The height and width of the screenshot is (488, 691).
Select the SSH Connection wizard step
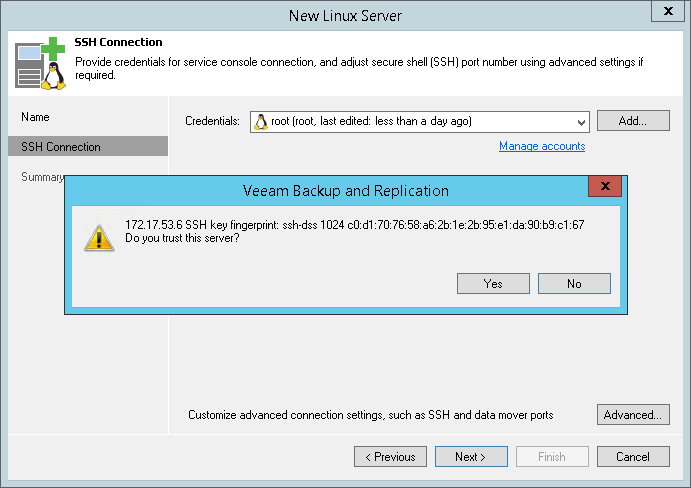click(x=88, y=146)
